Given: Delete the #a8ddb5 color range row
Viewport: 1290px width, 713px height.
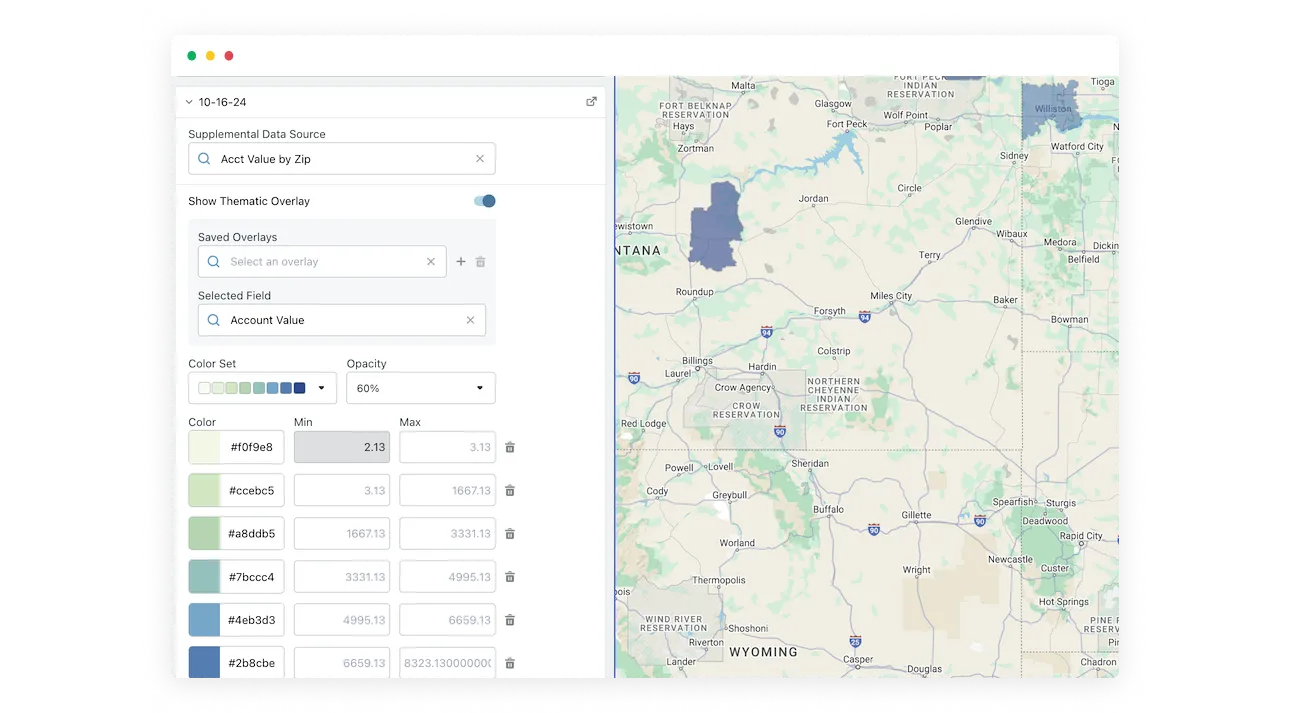Looking at the screenshot, I should [510, 533].
